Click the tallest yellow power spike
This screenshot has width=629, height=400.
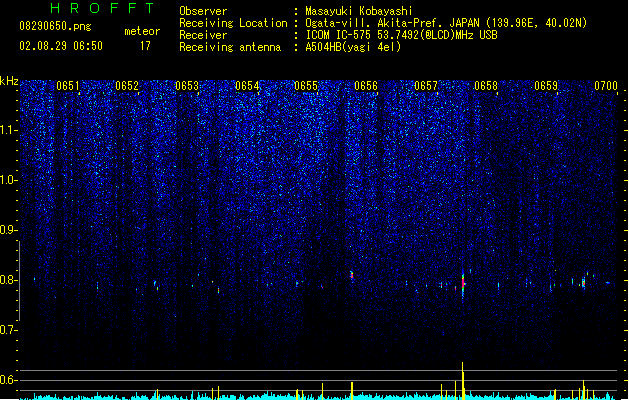tap(463, 381)
